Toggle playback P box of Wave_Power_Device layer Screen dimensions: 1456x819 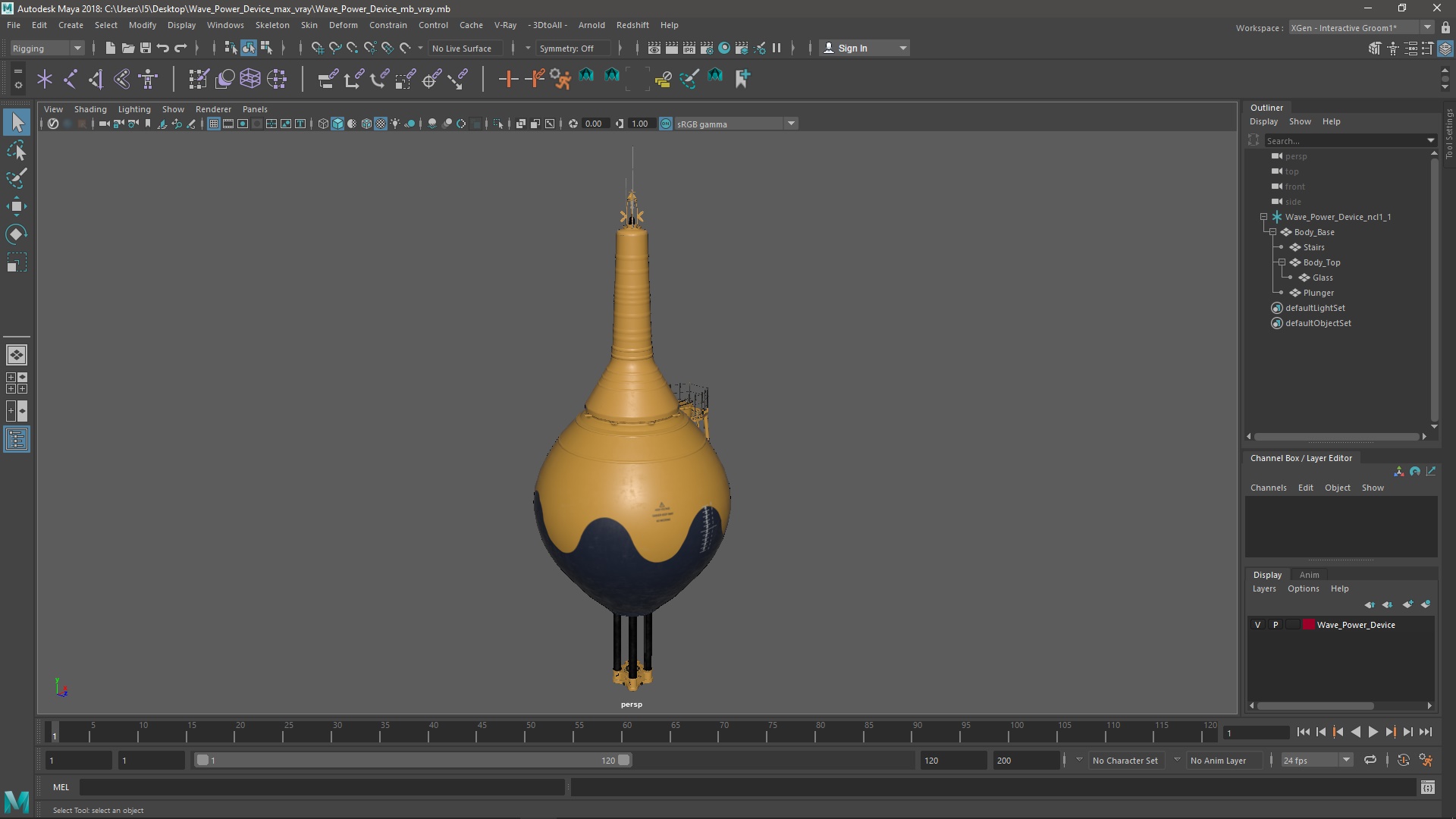click(x=1276, y=625)
